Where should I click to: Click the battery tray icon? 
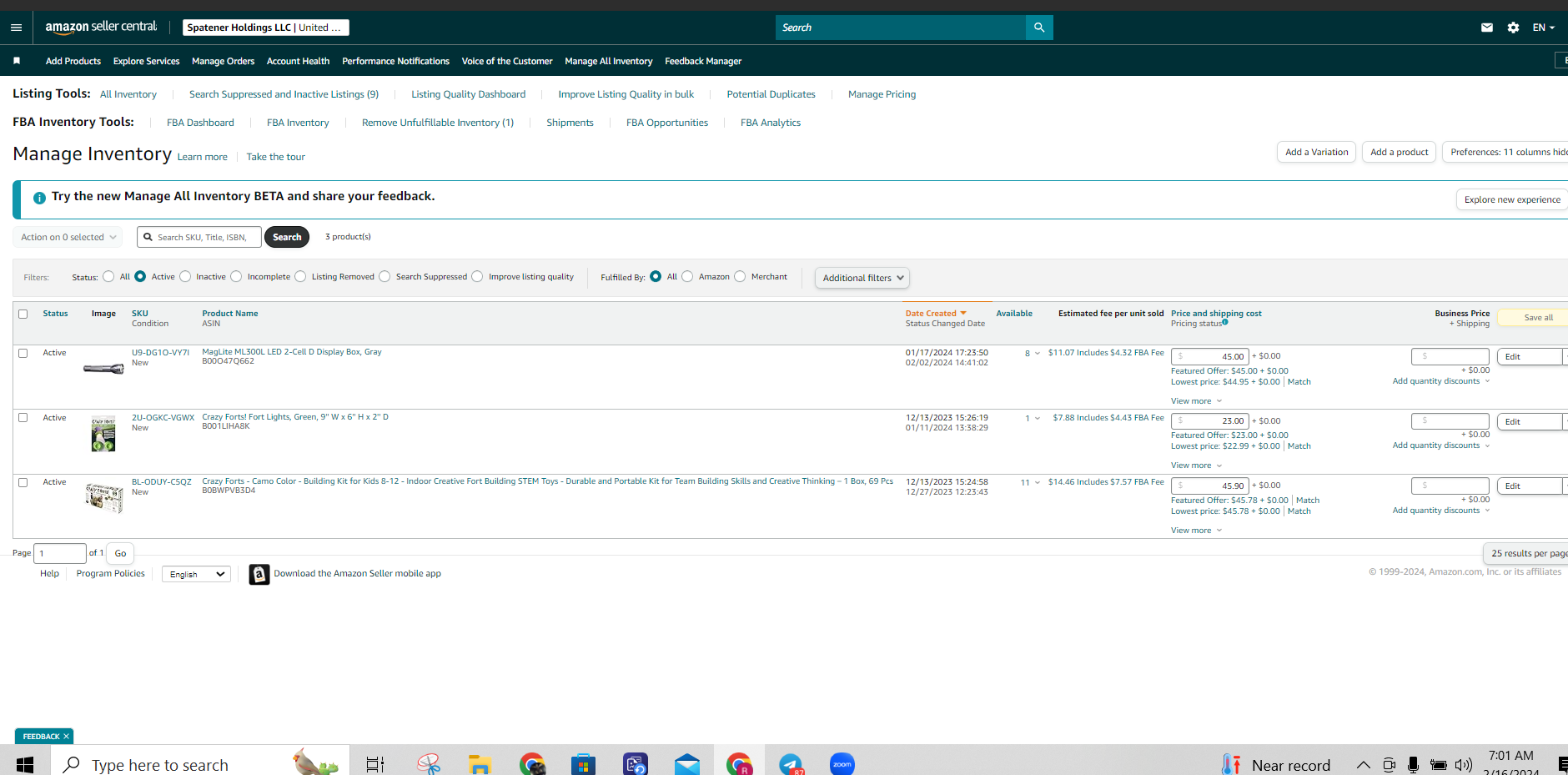pos(1438,765)
